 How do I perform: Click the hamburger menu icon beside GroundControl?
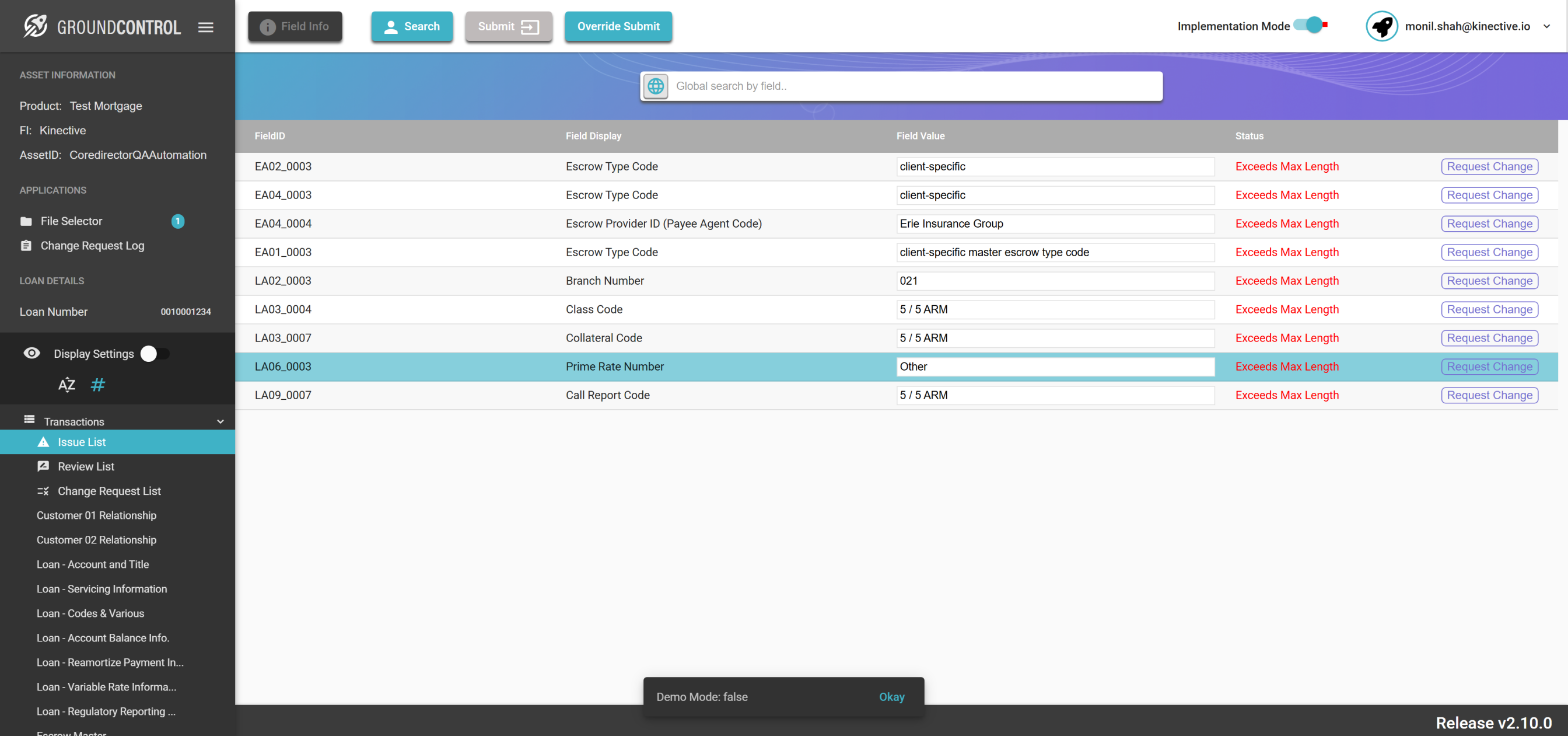coord(206,27)
